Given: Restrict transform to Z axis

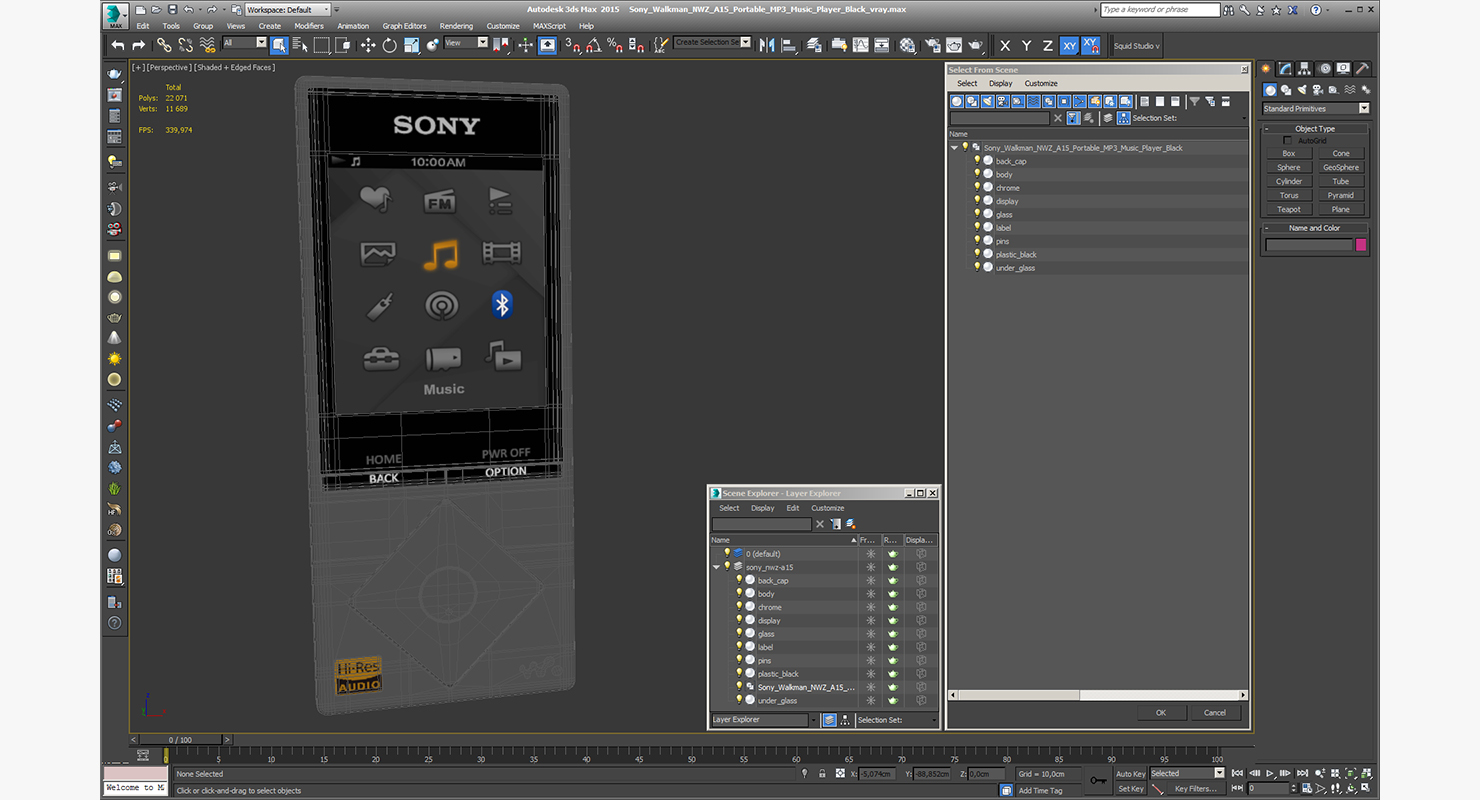Looking at the screenshot, I should tap(1047, 46).
